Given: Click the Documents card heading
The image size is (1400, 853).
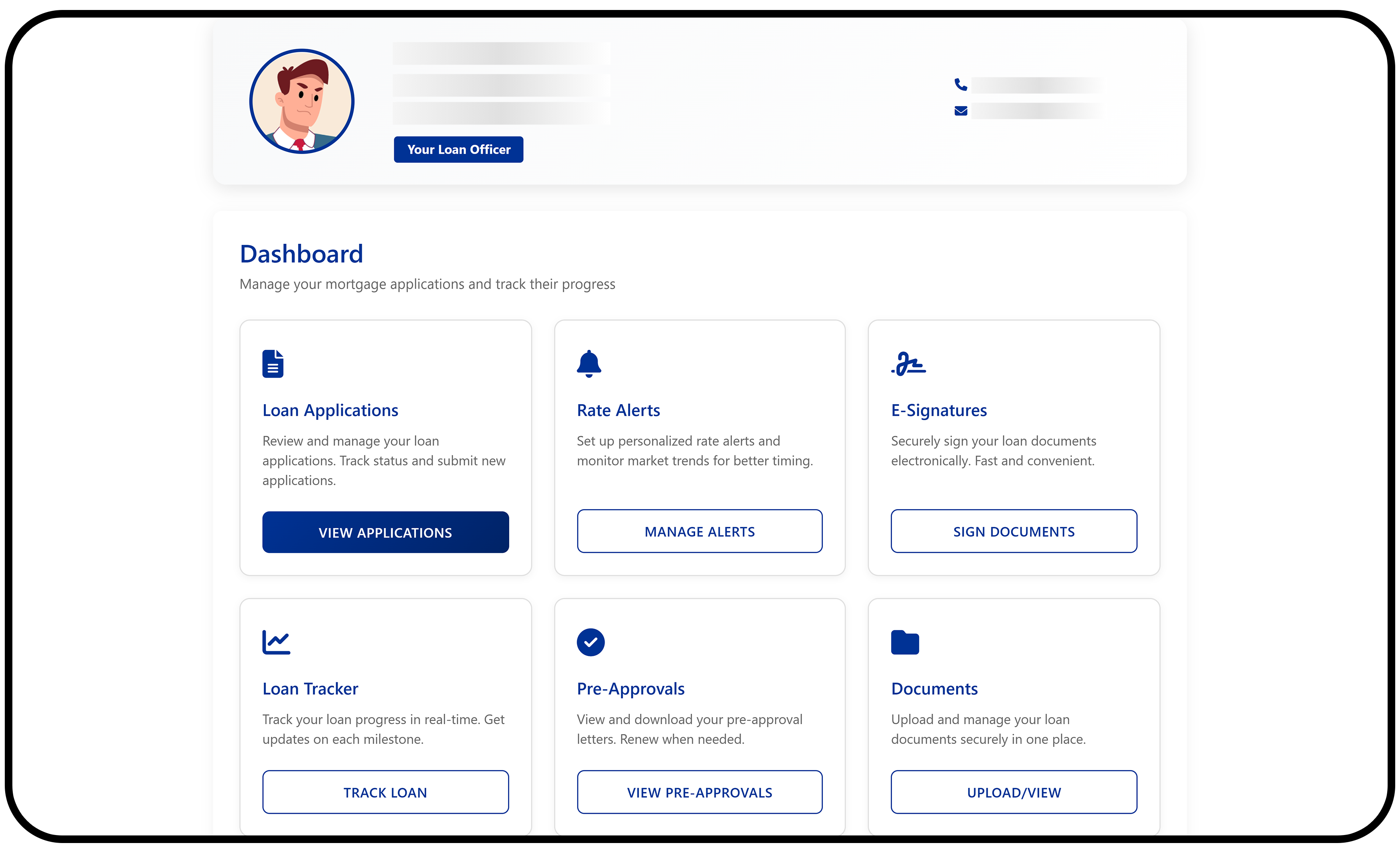Looking at the screenshot, I should click(x=934, y=688).
